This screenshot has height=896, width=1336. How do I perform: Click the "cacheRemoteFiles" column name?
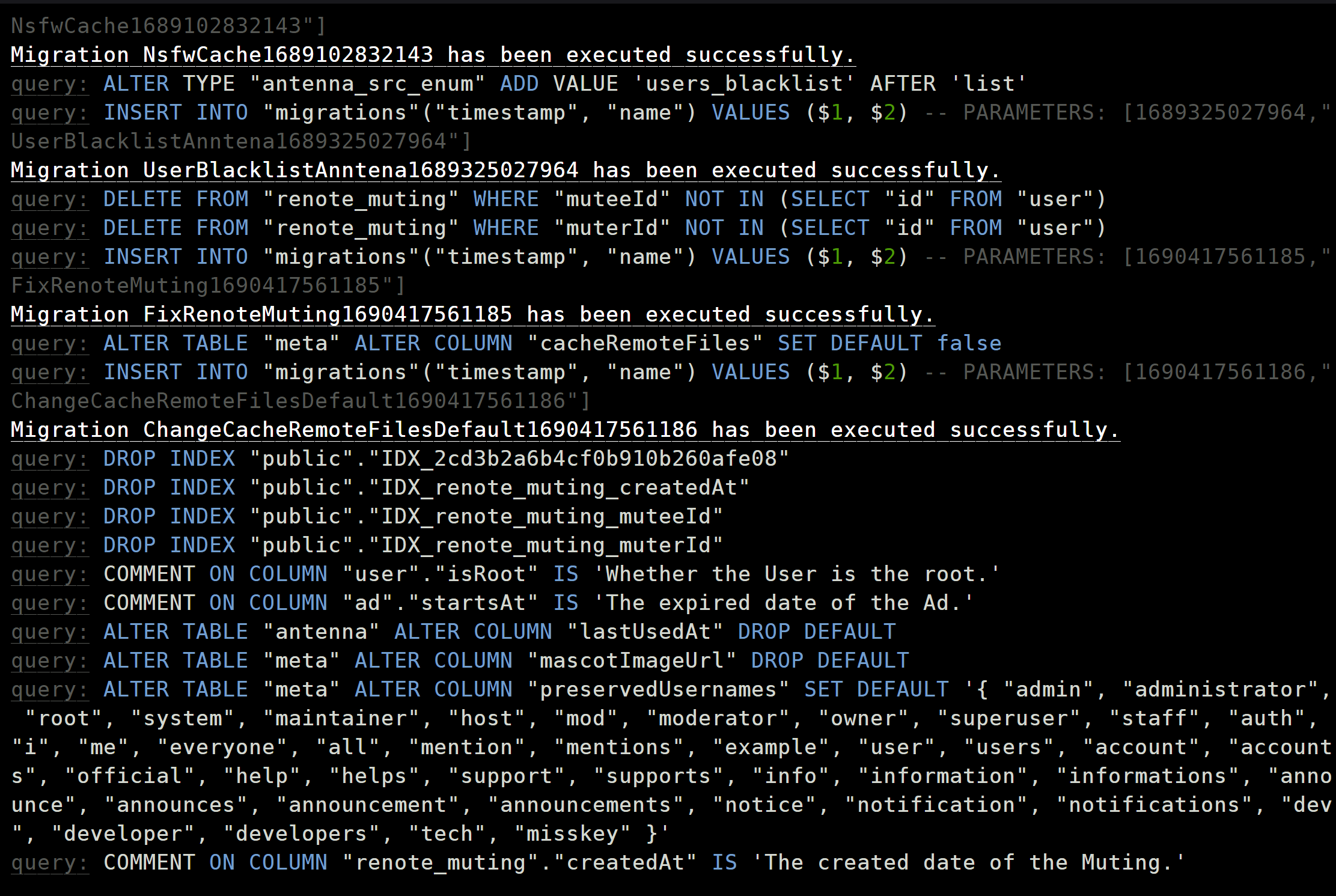click(x=645, y=344)
